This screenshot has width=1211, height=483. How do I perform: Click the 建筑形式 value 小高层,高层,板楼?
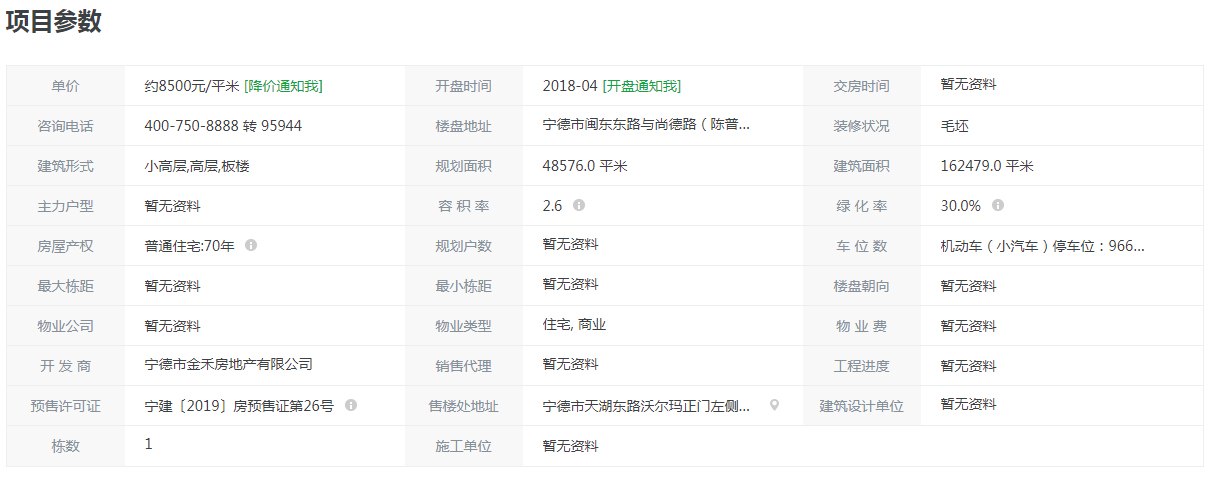[197, 166]
